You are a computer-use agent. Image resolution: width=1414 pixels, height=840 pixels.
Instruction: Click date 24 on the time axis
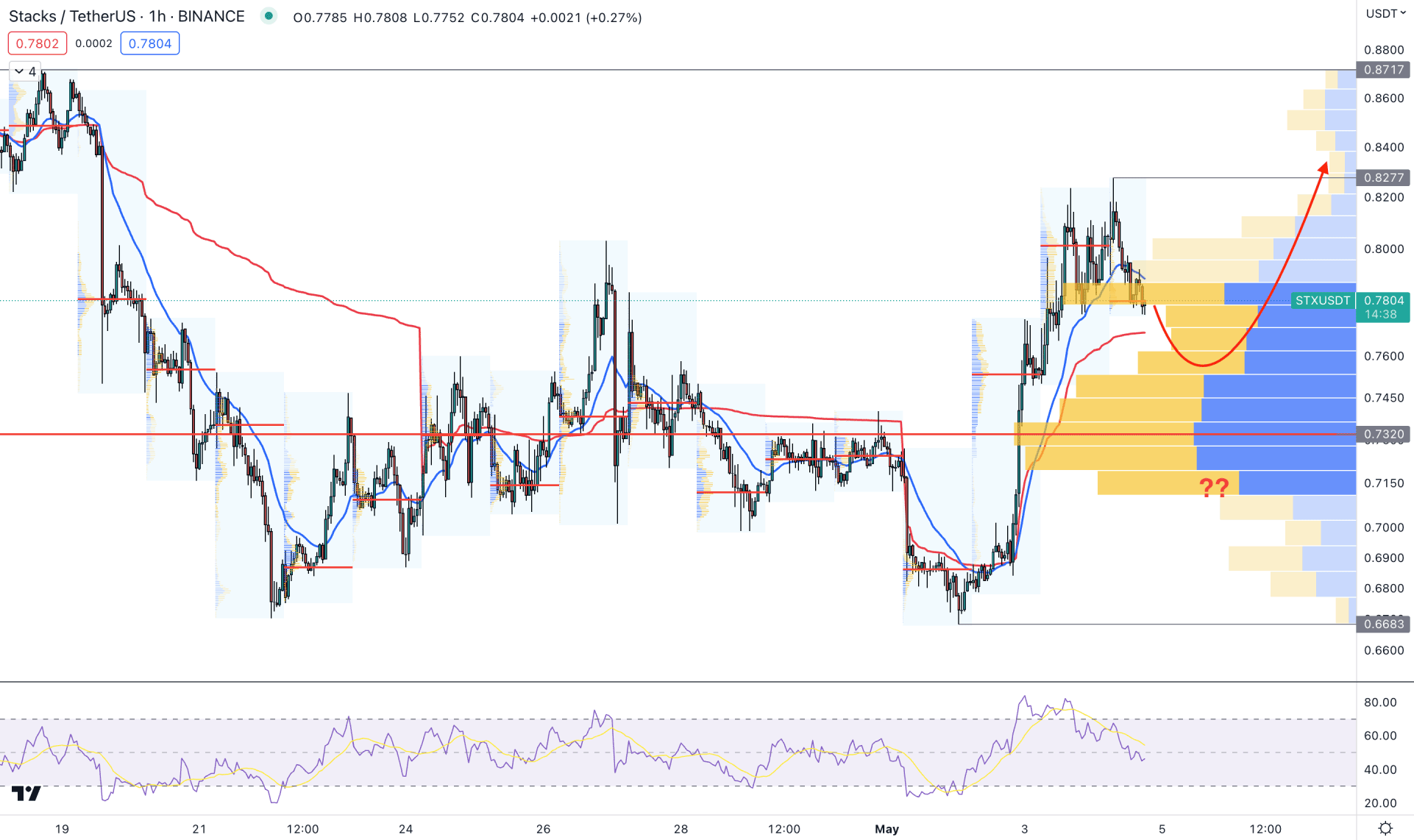(x=405, y=829)
